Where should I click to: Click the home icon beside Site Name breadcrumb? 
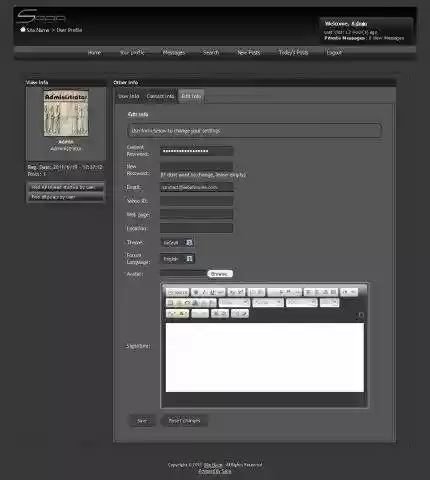click(x=23, y=30)
